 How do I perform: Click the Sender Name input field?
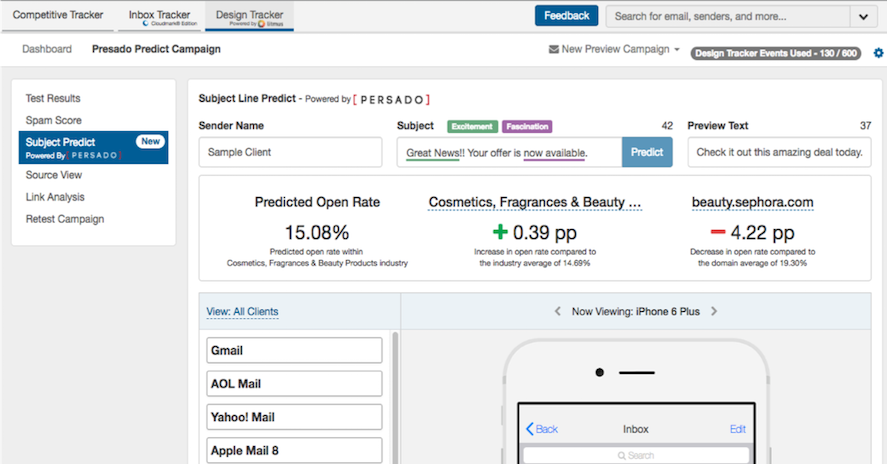[290, 152]
